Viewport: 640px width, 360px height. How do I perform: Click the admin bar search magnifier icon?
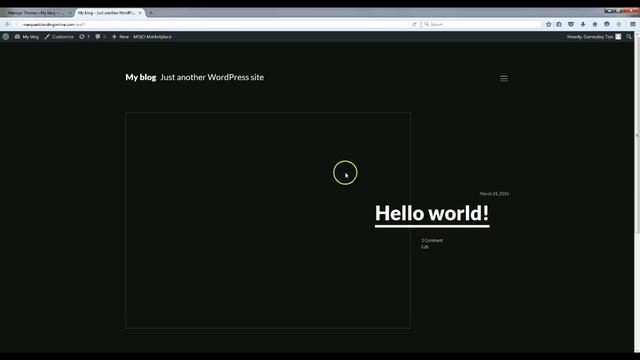[629, 37]
